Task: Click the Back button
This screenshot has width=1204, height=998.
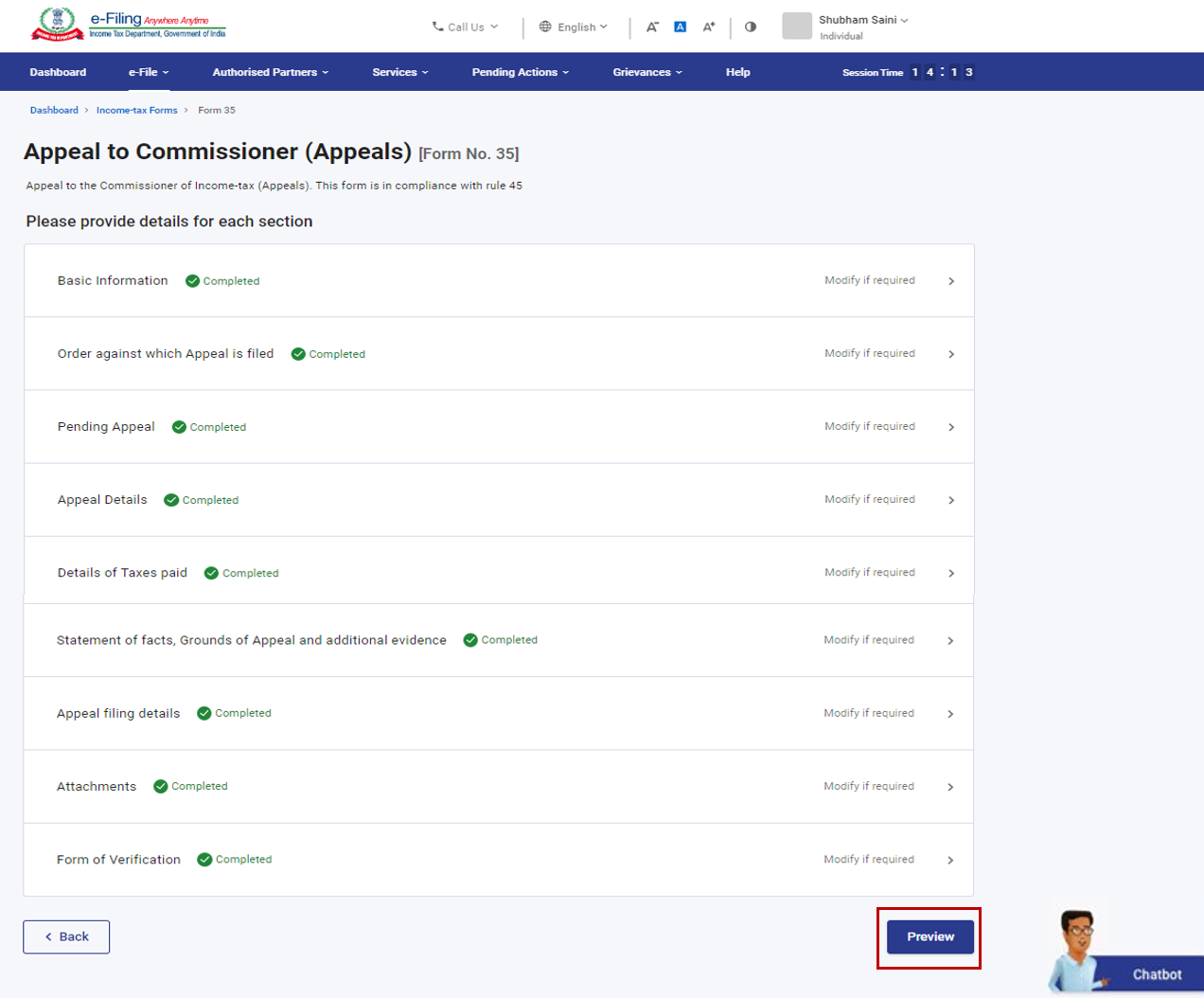Action: [x=66, y=936]
